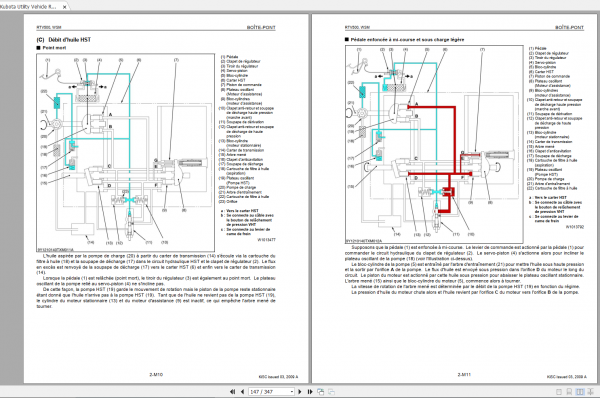This screenshot has height=398, width=600.
Task: Go to the next page
Action: coord(300,391)
